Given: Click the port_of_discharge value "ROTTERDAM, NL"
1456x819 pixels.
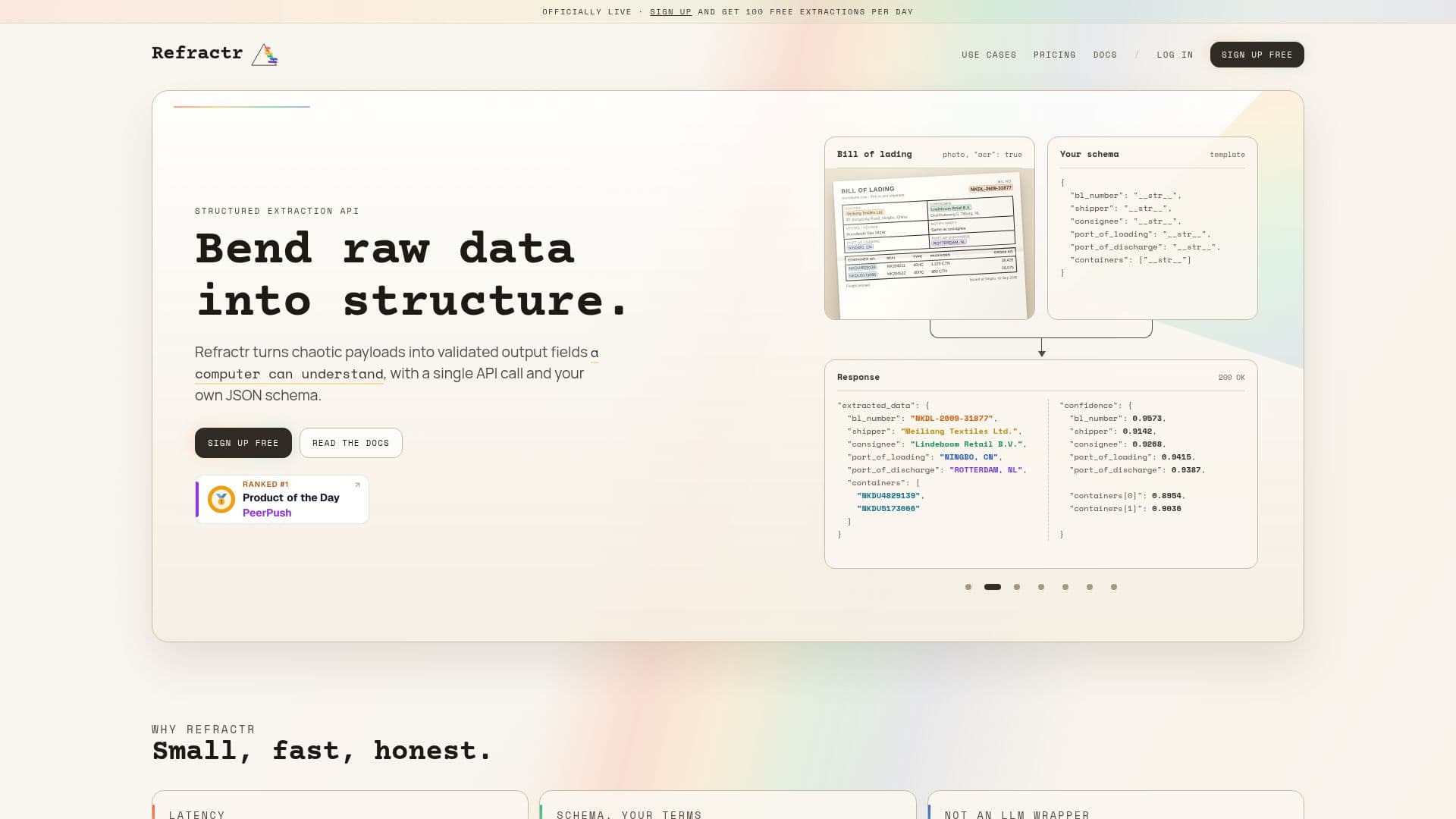Looking at the screenshot, I should 986,470.
